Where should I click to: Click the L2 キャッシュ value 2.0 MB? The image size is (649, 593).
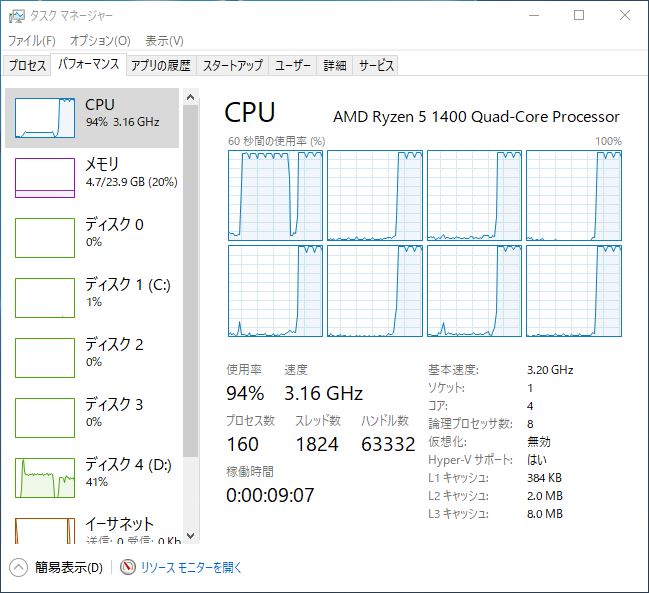545,495
